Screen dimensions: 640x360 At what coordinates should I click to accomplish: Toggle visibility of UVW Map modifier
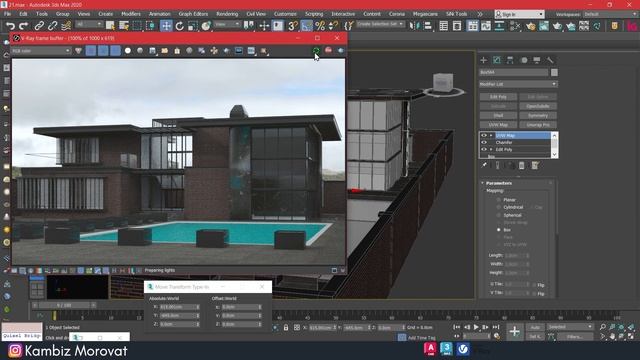coord(484,136)
